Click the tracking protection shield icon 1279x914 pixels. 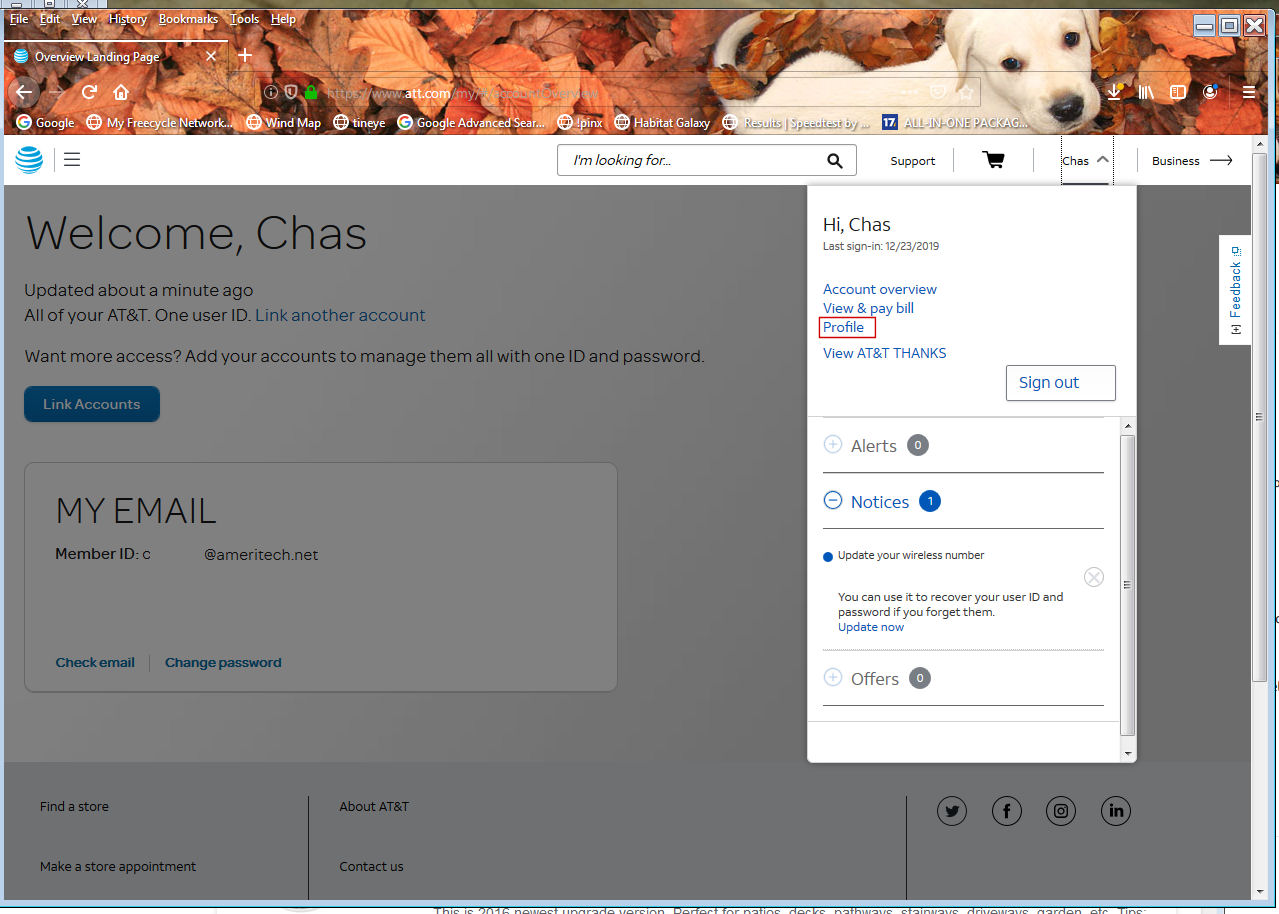pyautogui.click(x=291, y=92)
